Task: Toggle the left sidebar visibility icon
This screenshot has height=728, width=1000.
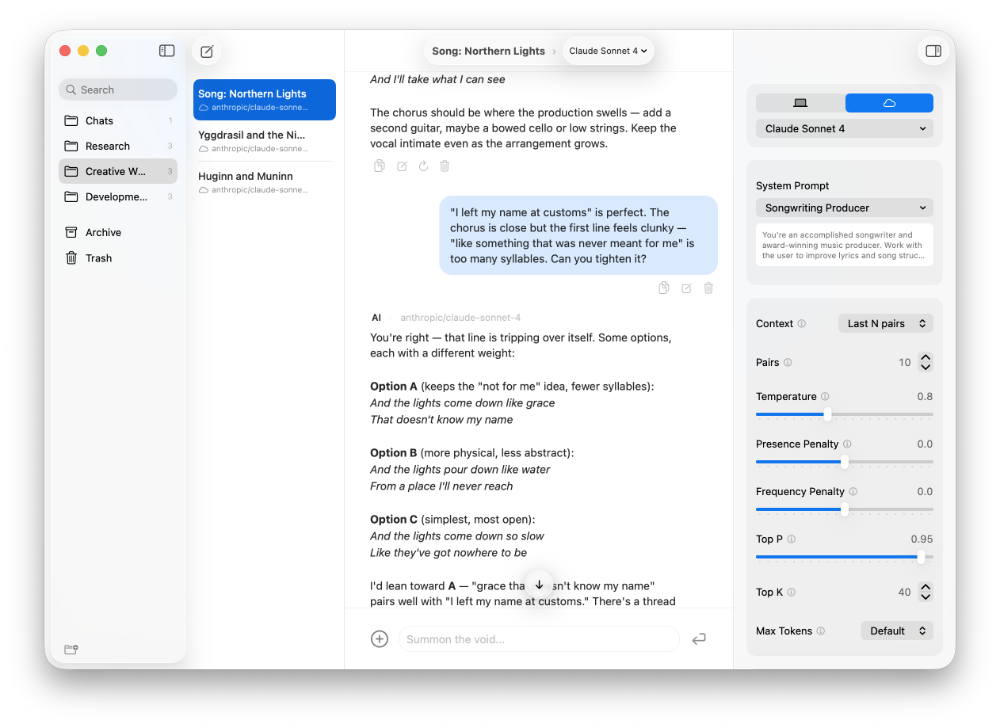Action: pyautogui.click(x=166, y=50)
